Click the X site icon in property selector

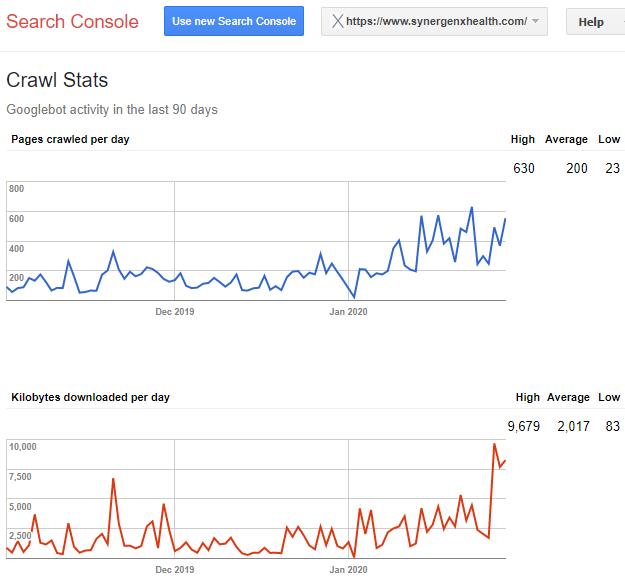338,21
